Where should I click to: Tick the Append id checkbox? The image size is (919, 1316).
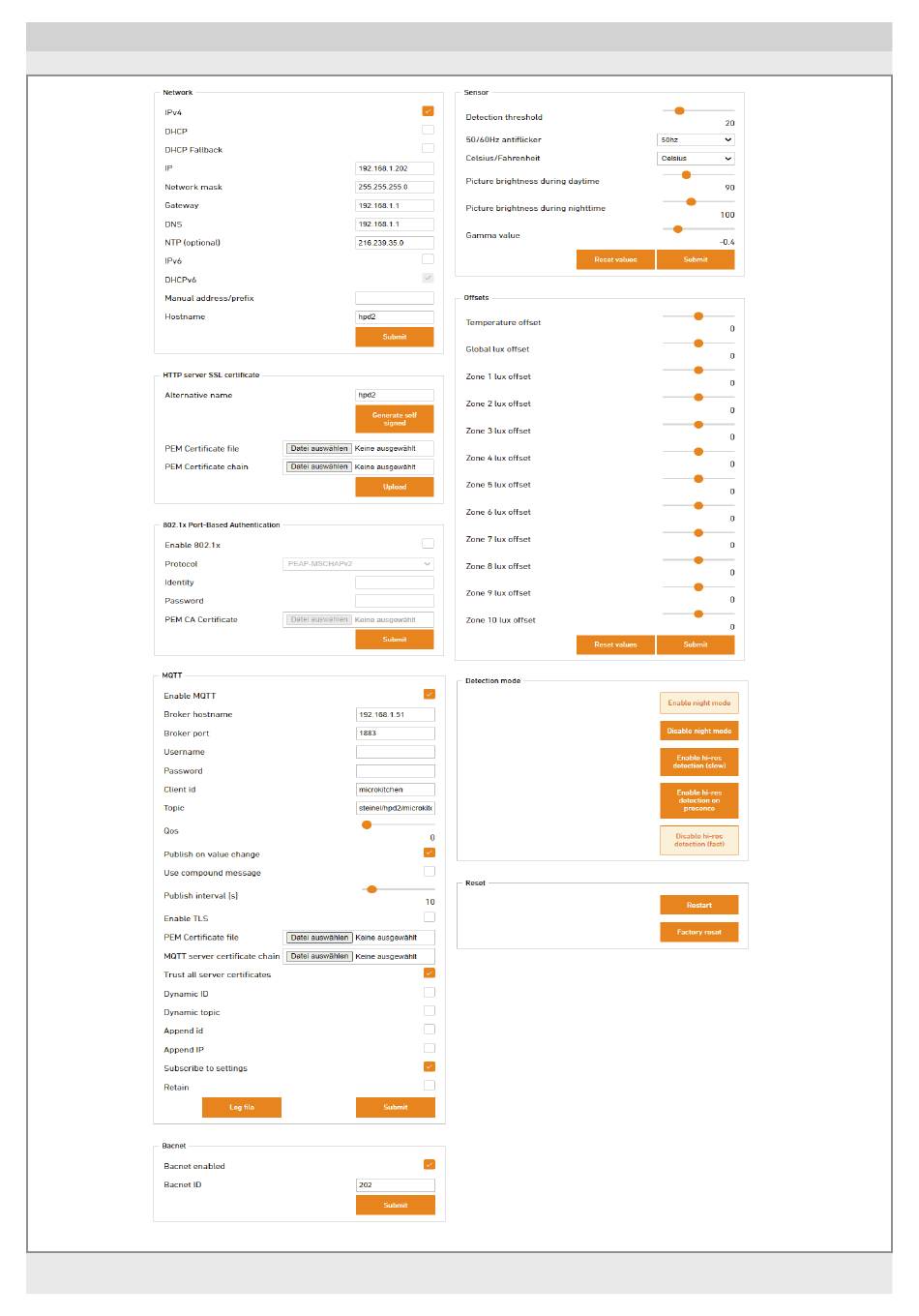click(x=430, y=1029)
